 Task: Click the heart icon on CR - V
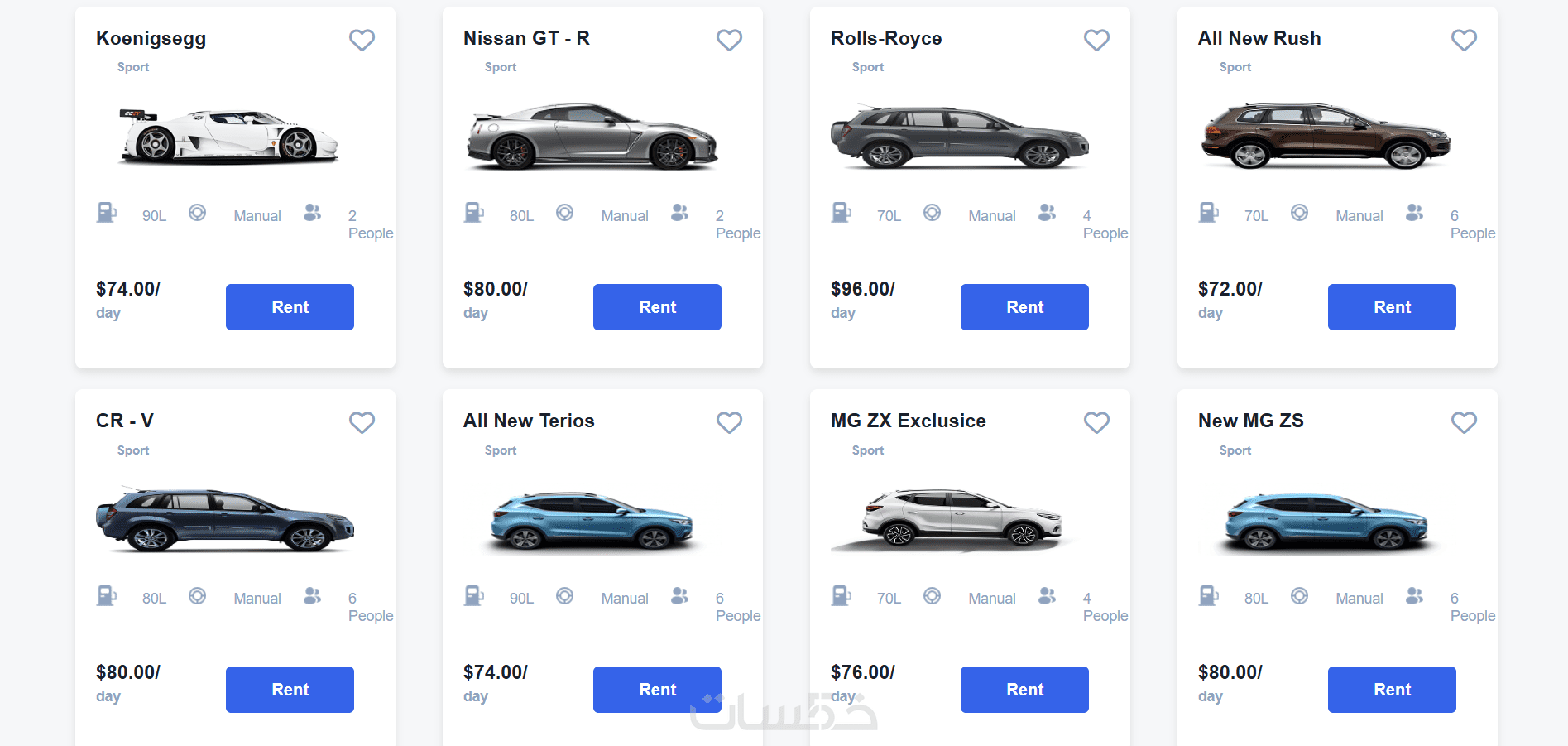[362, 422]
